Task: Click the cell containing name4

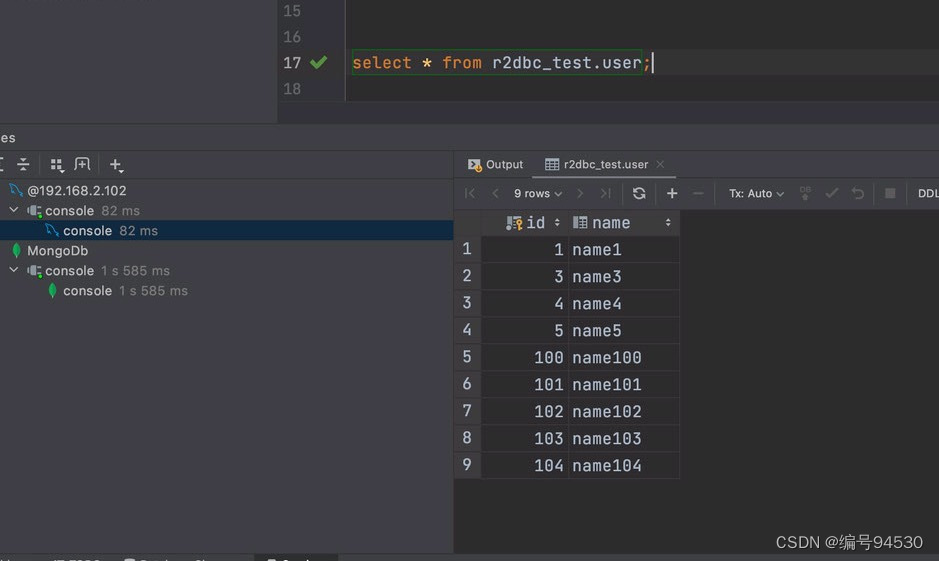Action: click(623, 304)
